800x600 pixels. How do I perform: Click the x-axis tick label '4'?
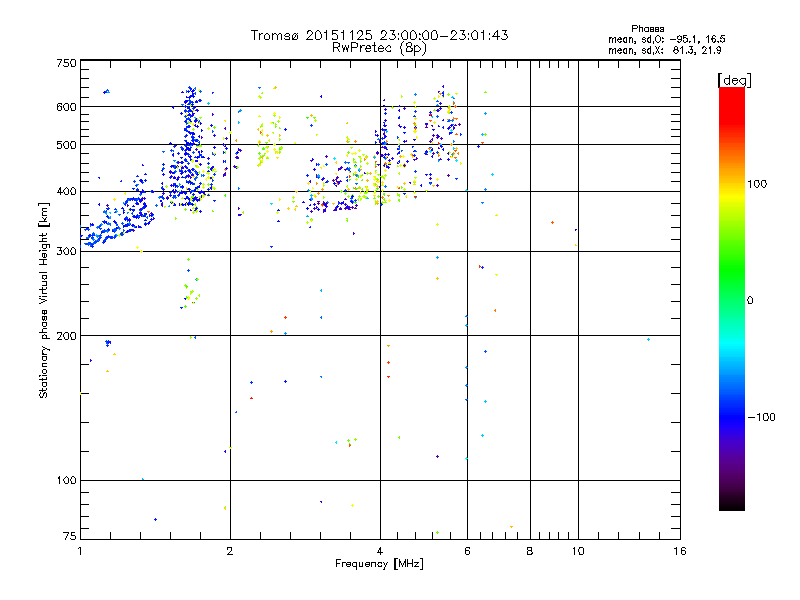click(x=380, y=551)
